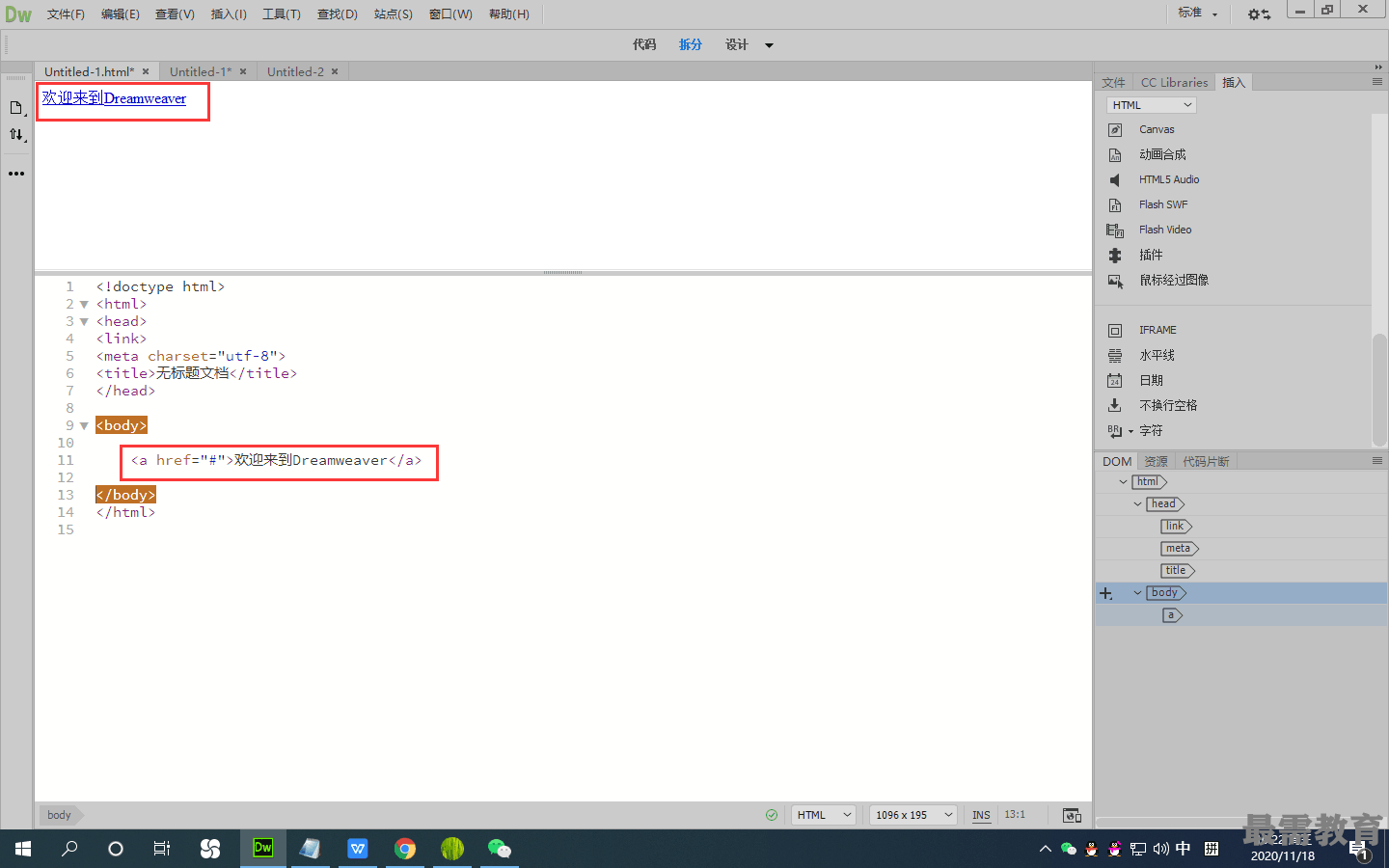Open Dreamweaver from the taskbar
The width and height of the screenshot is (1389, 868).
pyautogui.click(x=262, y=848)
